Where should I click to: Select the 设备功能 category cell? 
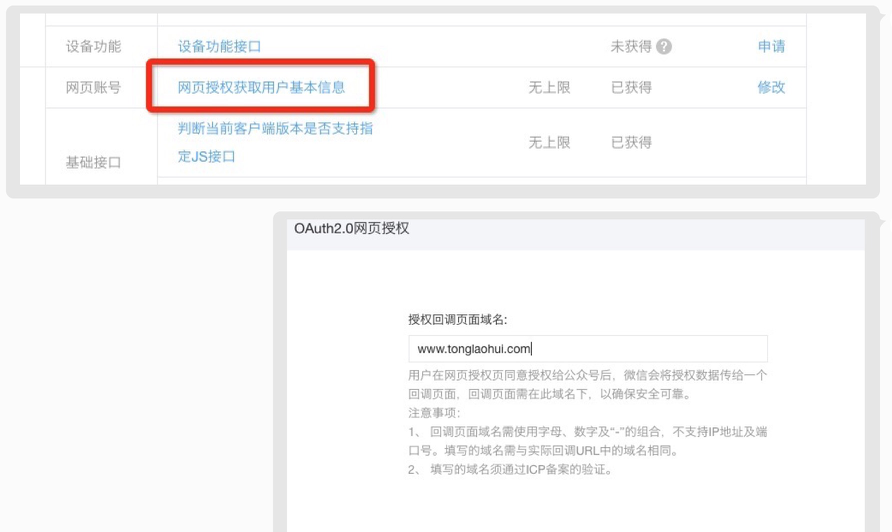(x=93, y=47)
